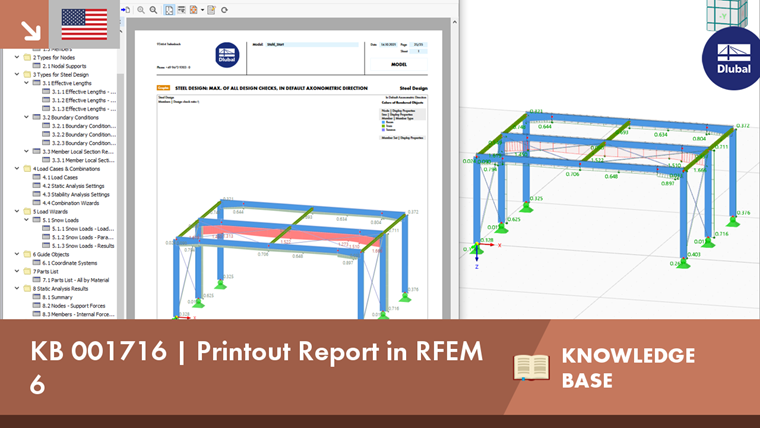Image resolution: width=760 pixels, height=428 pixels.
Task: Click the page header settings toolbar icon
Action: (181, 10)
